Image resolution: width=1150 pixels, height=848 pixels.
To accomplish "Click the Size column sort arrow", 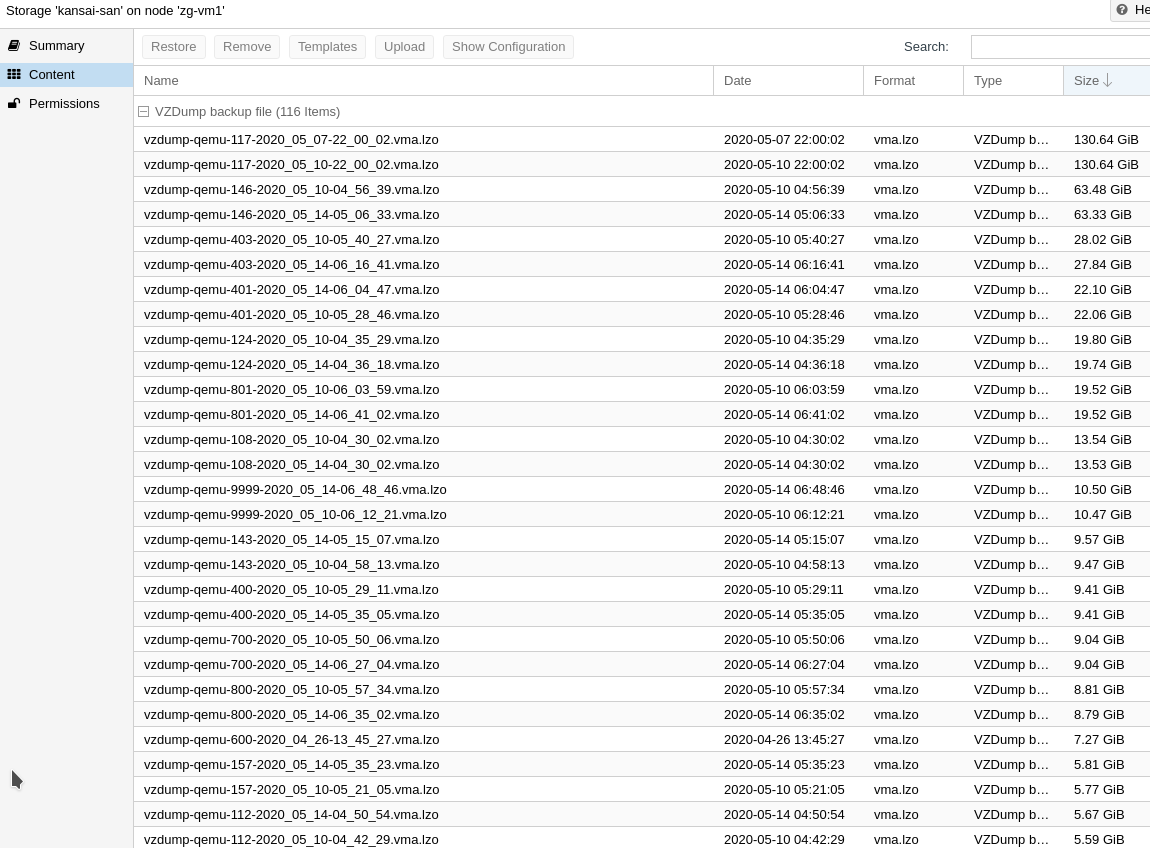I will click(x=1107, y=81).
